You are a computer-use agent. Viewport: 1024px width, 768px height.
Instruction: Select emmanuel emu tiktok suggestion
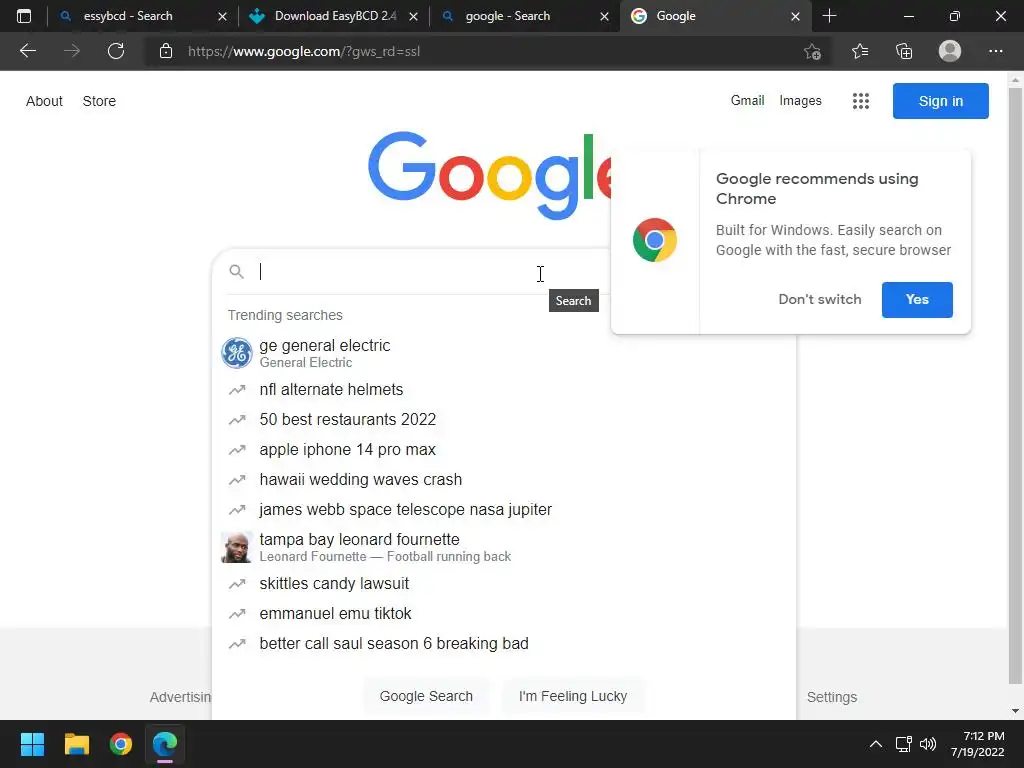504,613
